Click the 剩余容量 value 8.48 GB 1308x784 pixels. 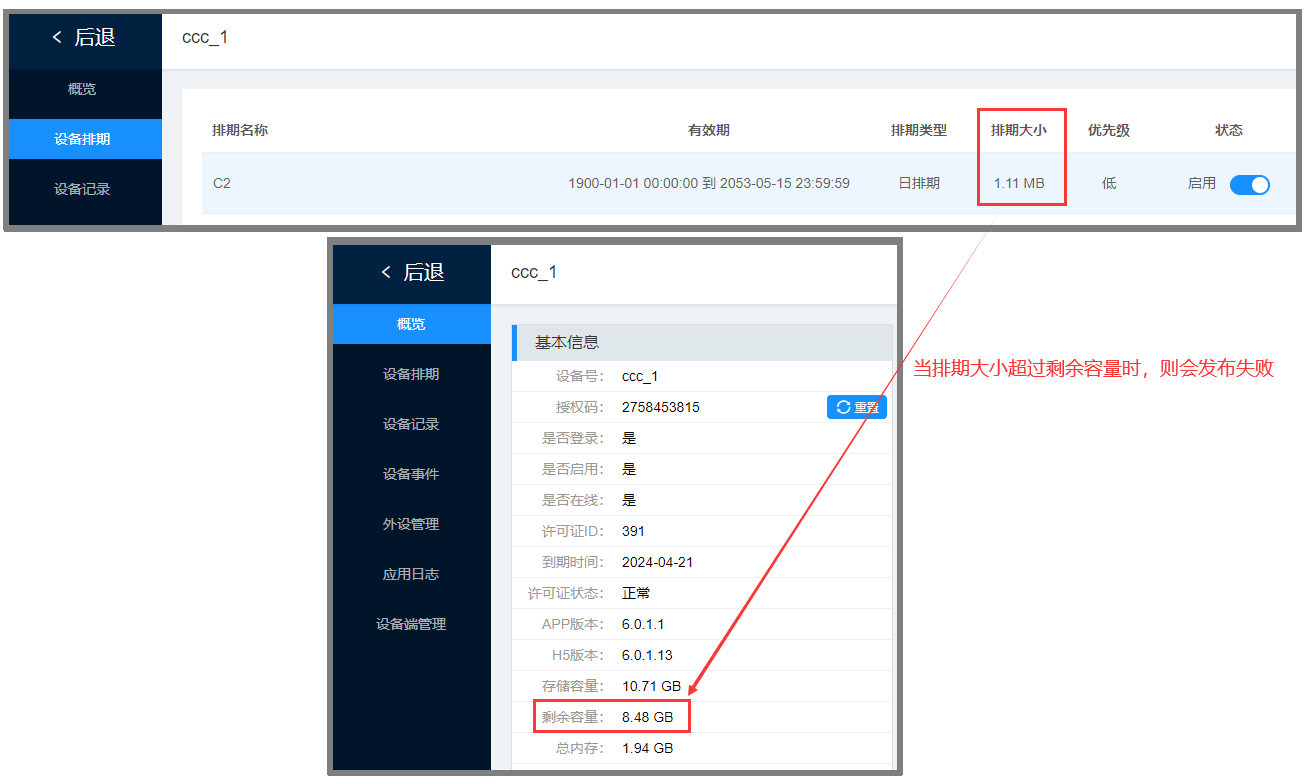pyautogui.click(x=648, y=717)
